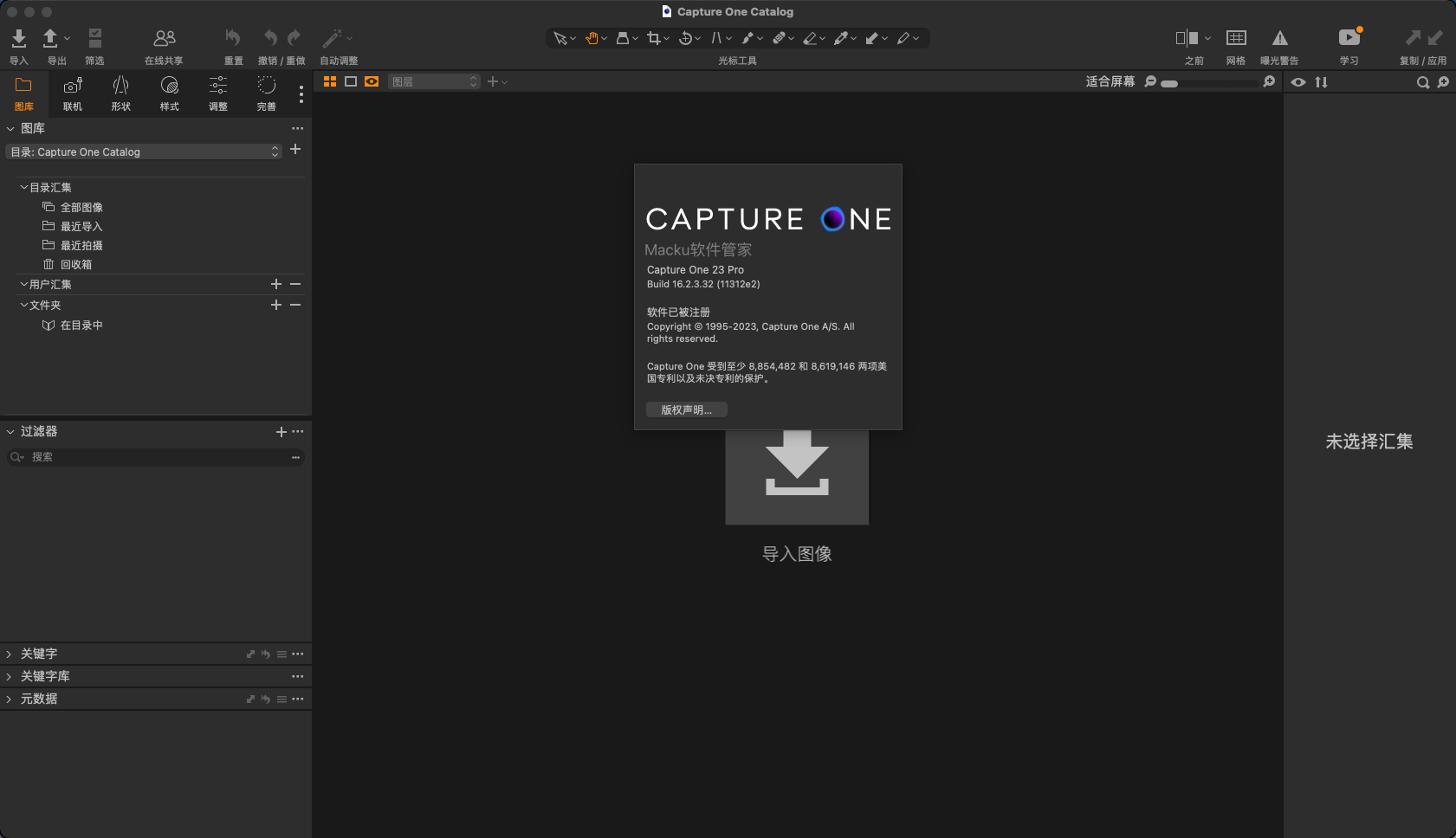This screenshot has height=838, width=1456.
Task: Collapse the 用户汇集 tree group
Action: pyautogui.click(x=24, y=284)
